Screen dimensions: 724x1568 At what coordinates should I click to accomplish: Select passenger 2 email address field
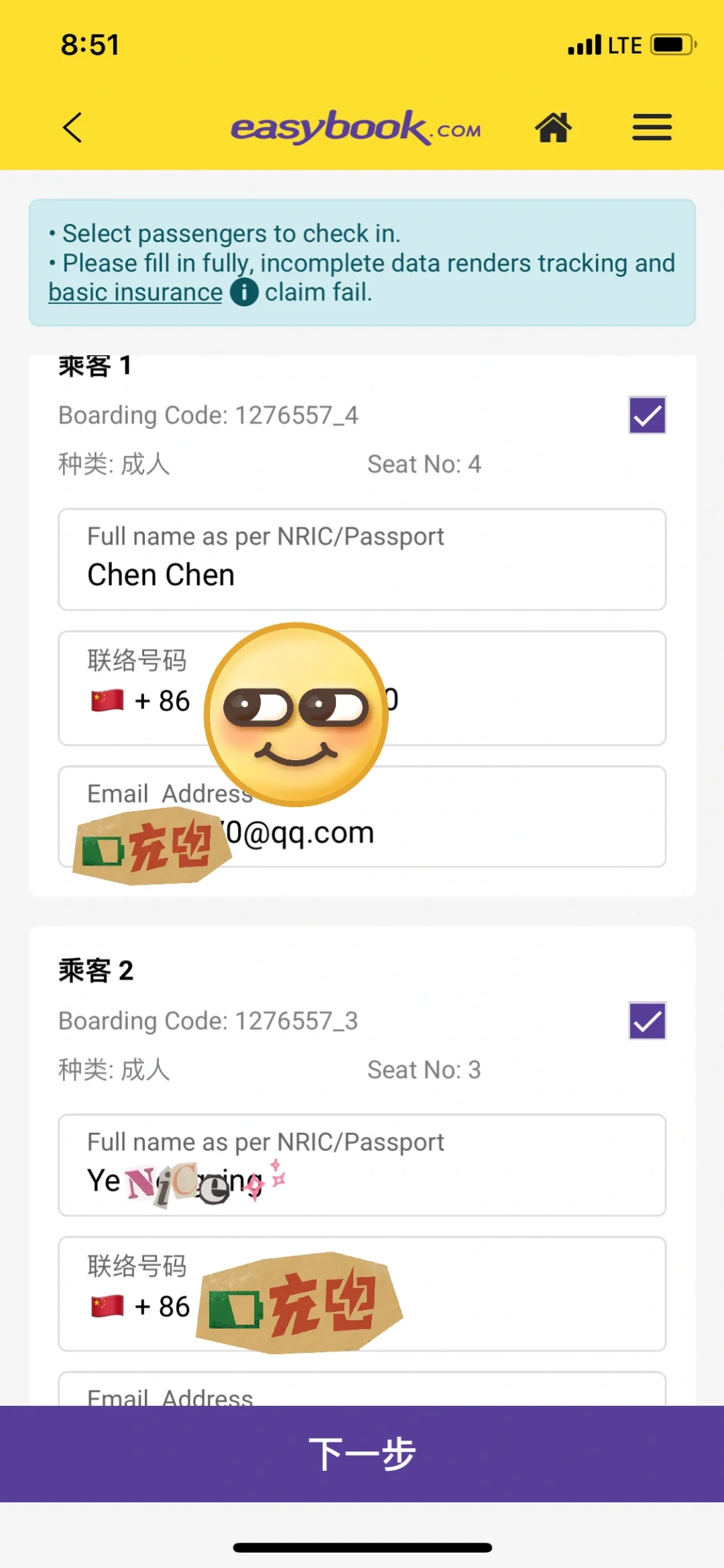pyautogui.click(x=362, y=1389)
